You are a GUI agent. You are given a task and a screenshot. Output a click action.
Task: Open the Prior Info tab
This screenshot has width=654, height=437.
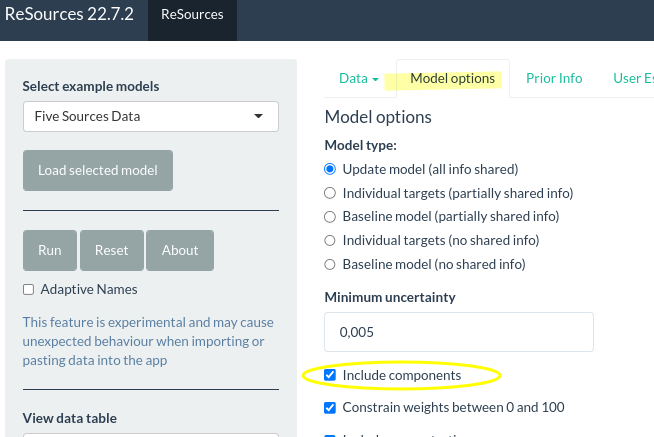pyautogui.click(x=554, y=78)
